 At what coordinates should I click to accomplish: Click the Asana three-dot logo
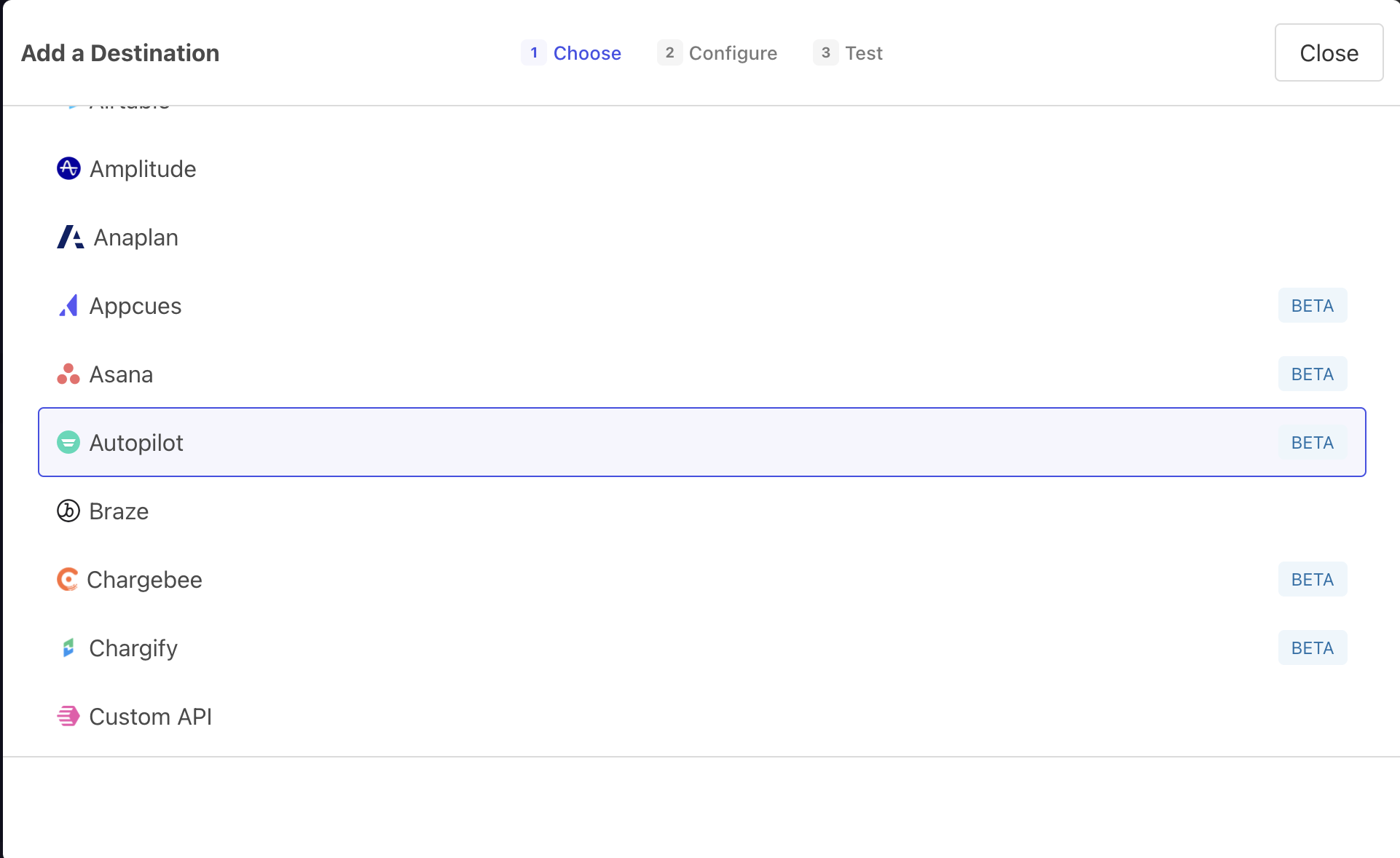tap(68, 374)
